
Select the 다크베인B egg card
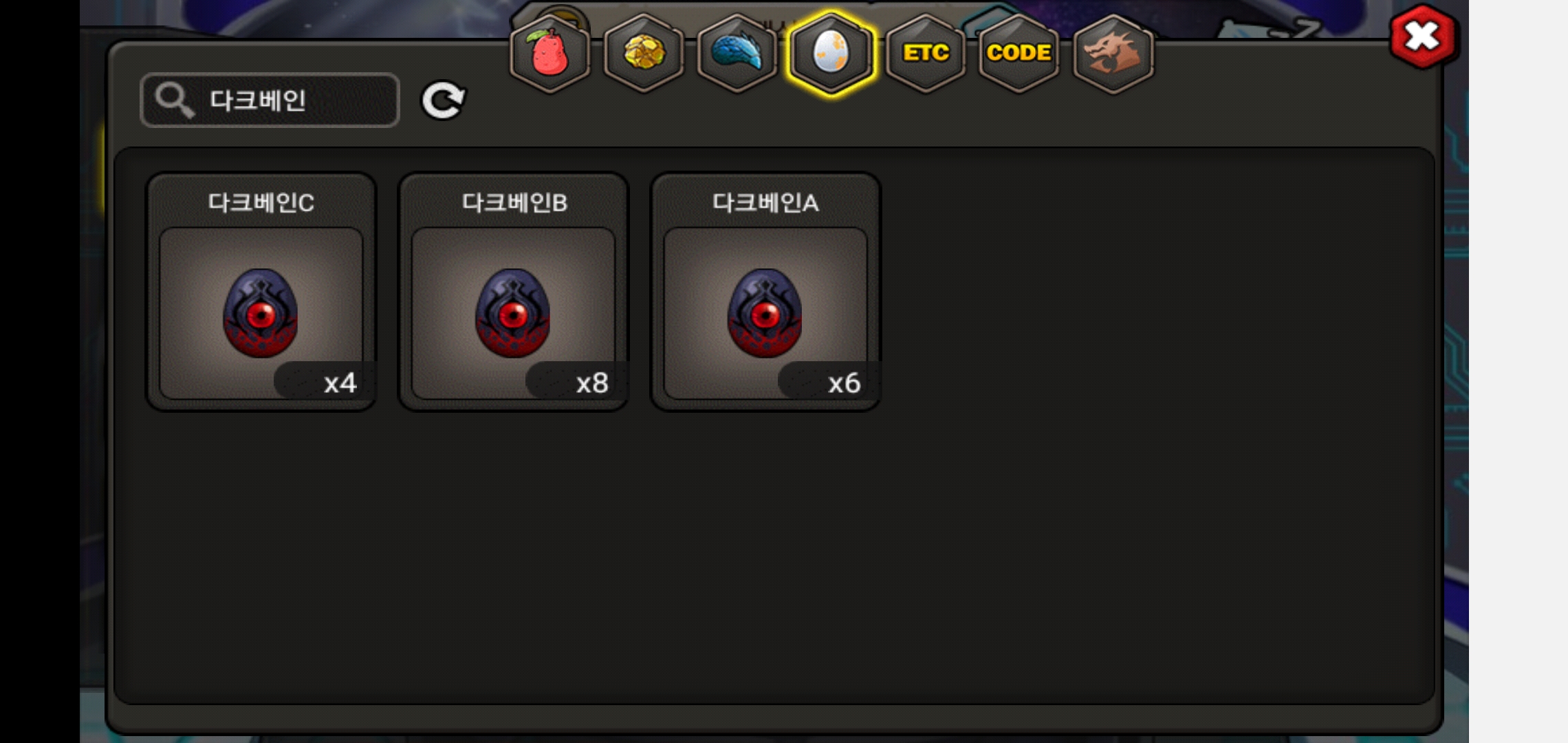pyautogui.click(x=514, y=292)
